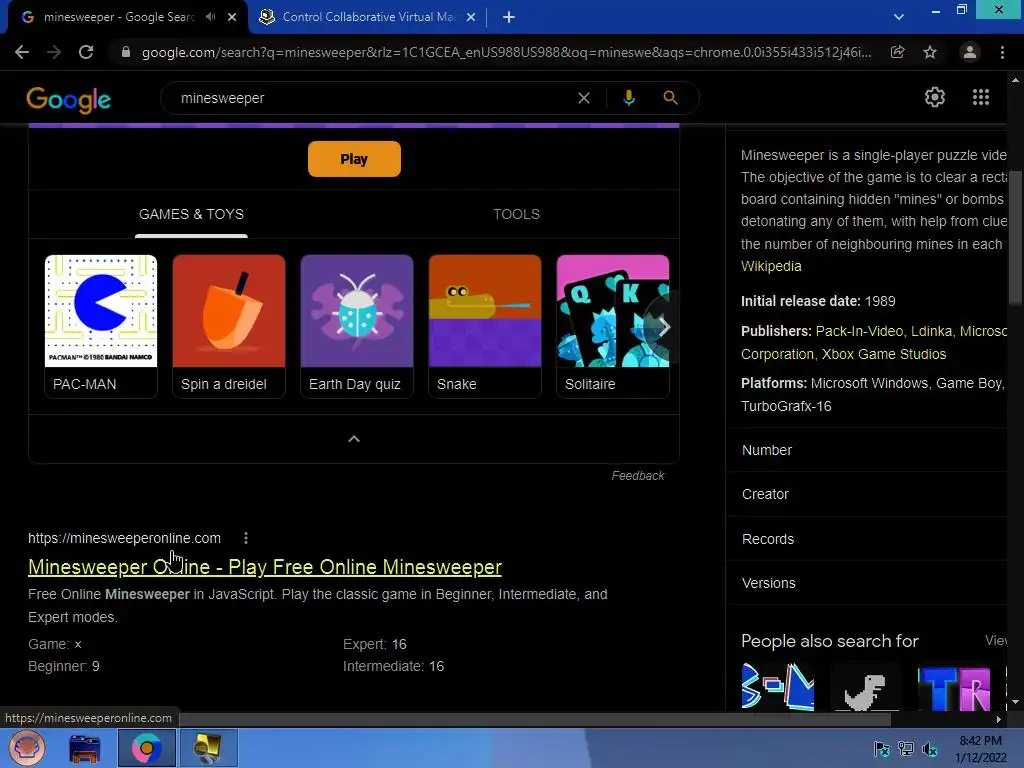Open the Google apps grid icon
The height and width of the screenshot is (768, 1024).
pos(981,97)
